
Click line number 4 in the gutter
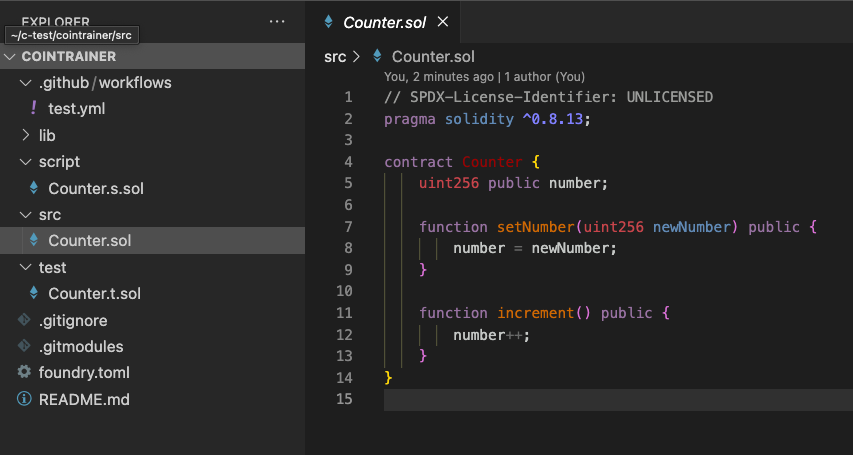click(348, 162)
